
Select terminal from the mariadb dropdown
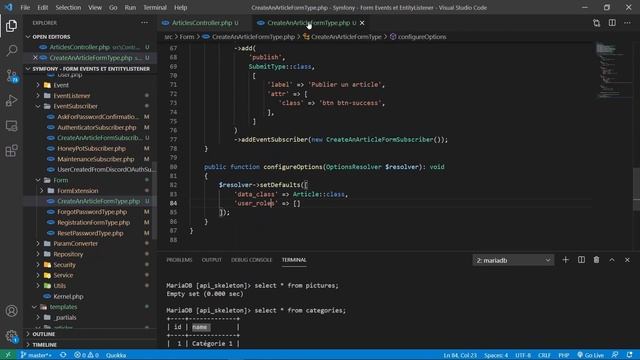coord(513,260)
